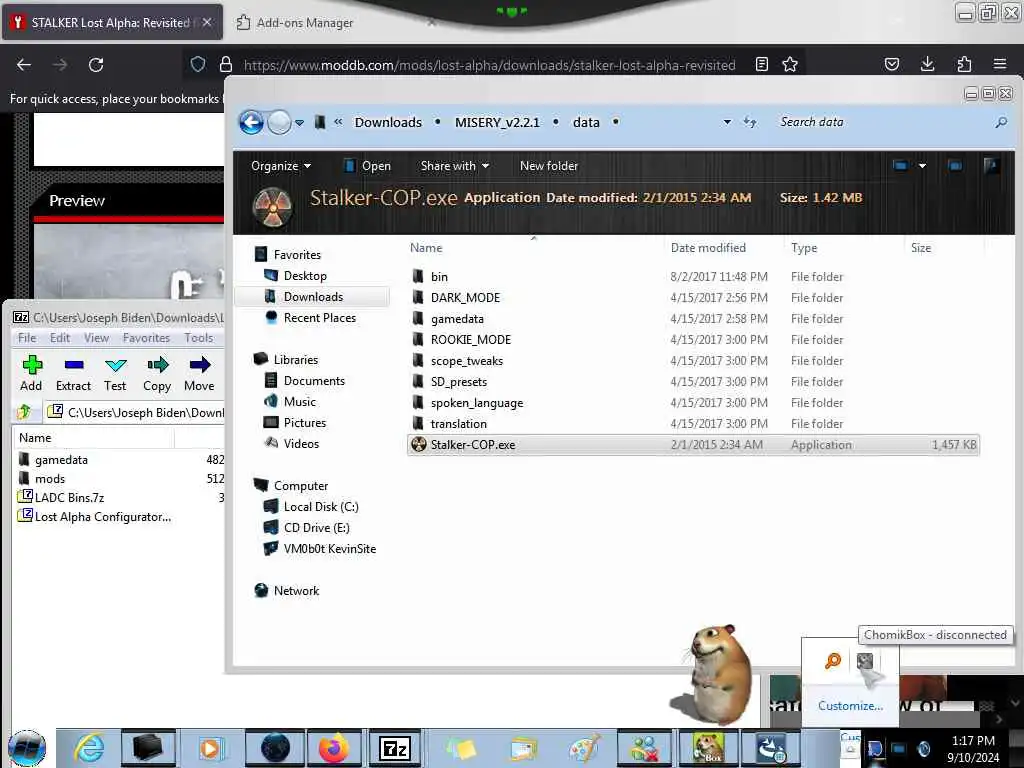This screenshot has height=768, width=1024.
Task: Select Recent Places in the sidebar
Action: [319, 317]
